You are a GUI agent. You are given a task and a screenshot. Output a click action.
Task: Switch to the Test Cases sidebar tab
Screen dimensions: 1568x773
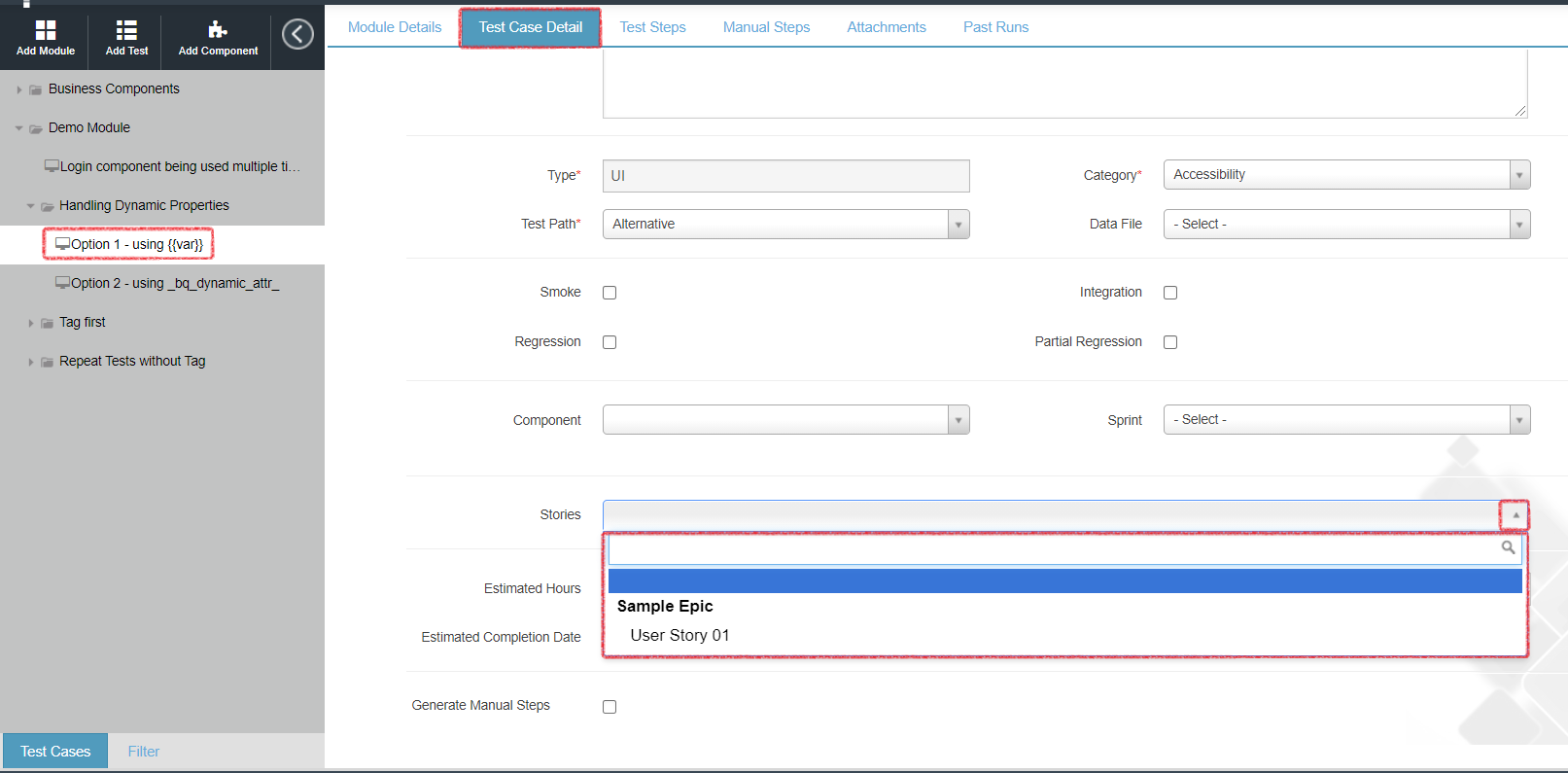tap(55, 752)
